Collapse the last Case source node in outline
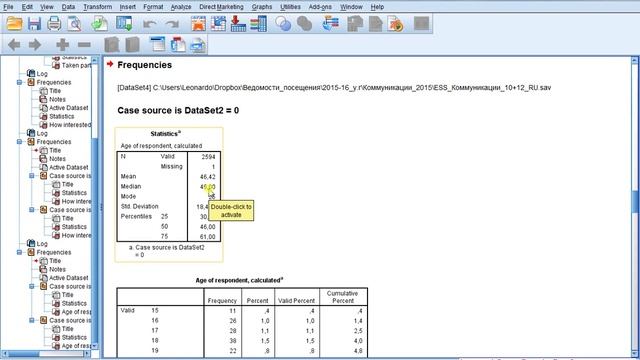This screenshot has height=360, width=640. (x=31, y=320)
